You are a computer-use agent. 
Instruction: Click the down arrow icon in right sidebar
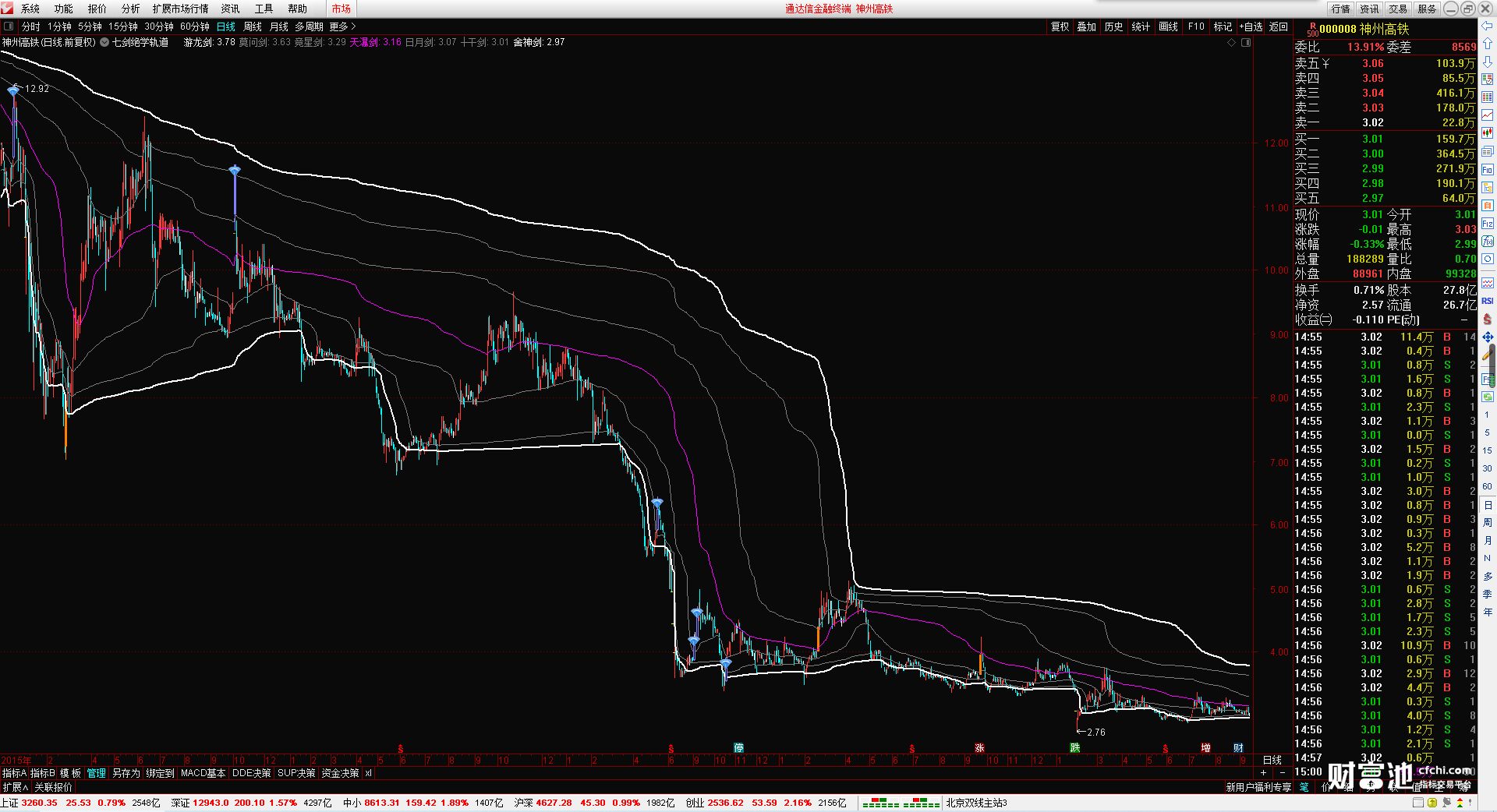pyautogui.click(x=1488, y=62)
